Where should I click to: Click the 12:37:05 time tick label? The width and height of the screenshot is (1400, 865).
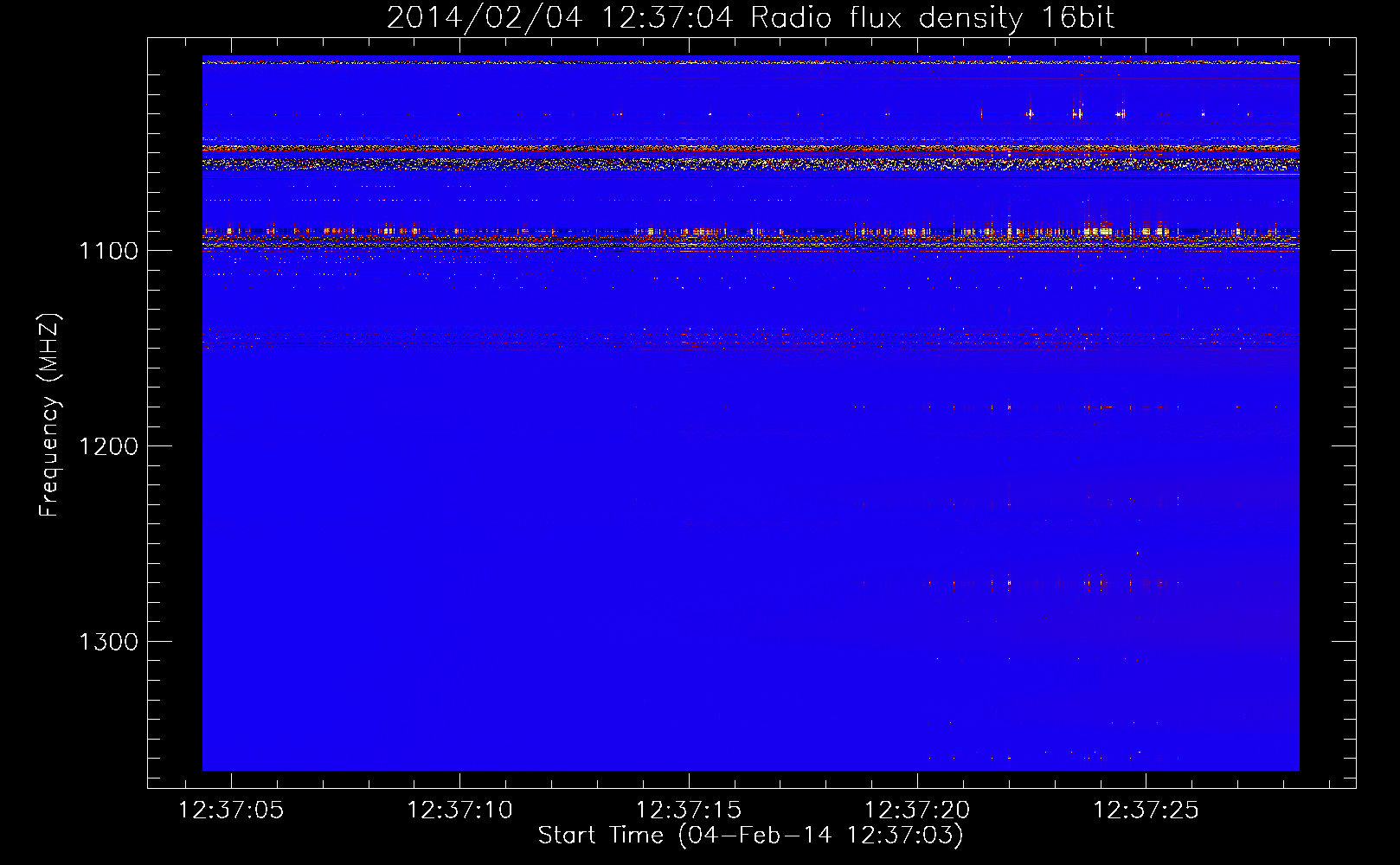(x=231, y=811)
